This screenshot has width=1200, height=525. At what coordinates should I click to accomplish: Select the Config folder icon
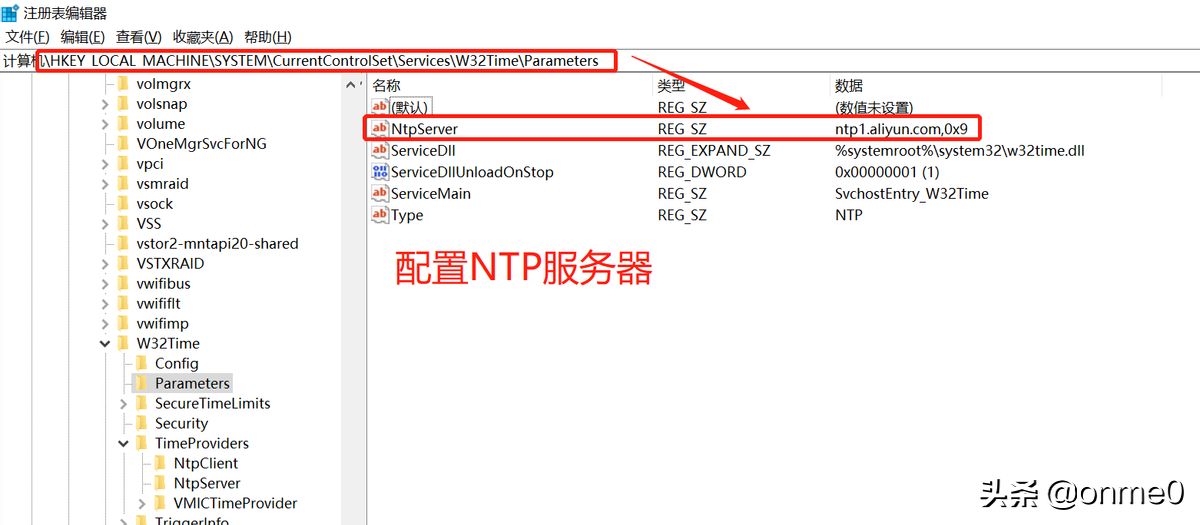142,364
